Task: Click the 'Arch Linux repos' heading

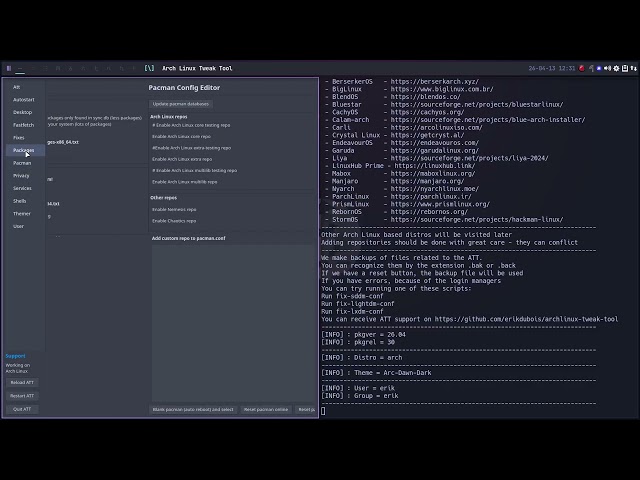Action: 169,117
